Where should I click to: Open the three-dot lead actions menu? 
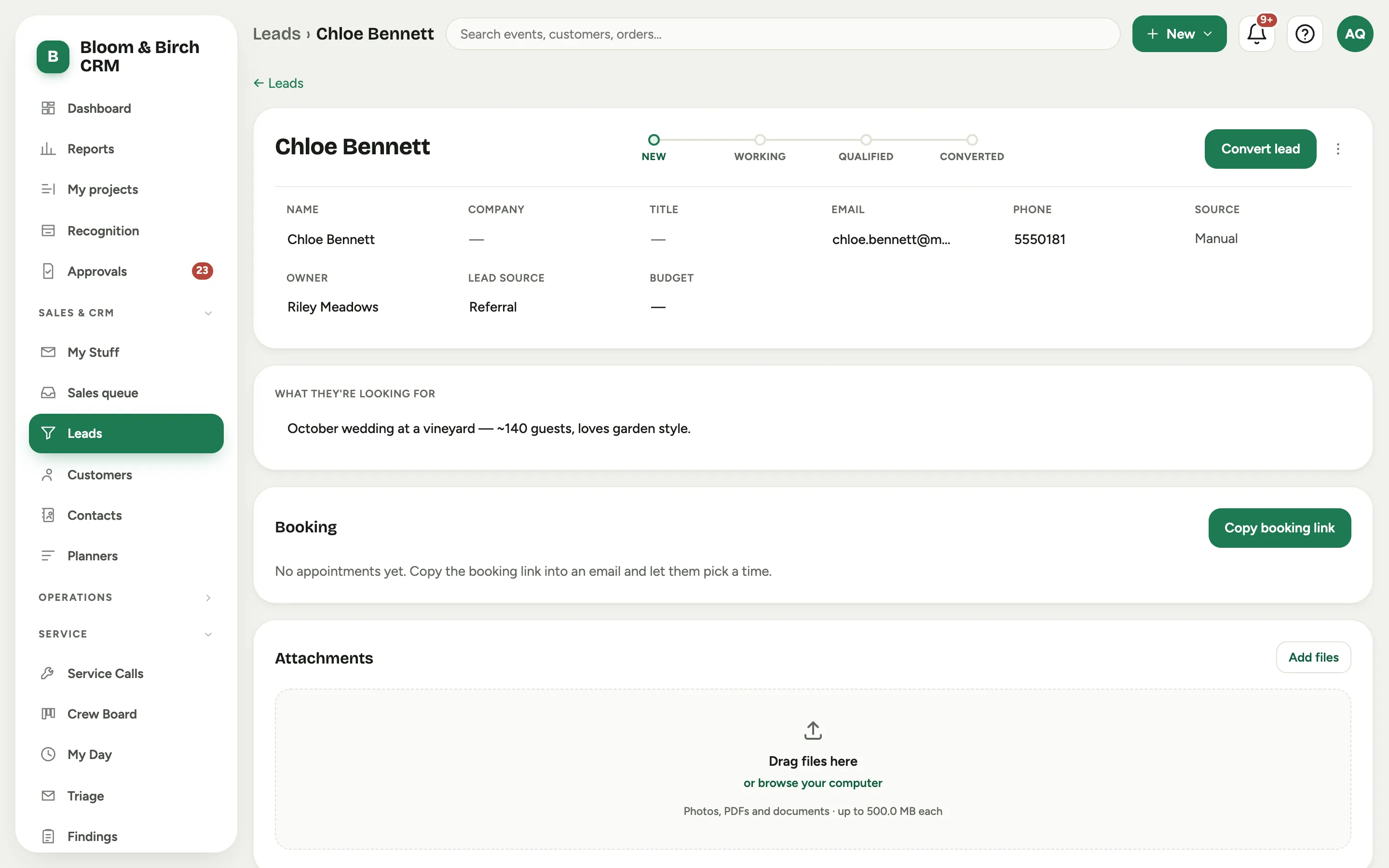1338,149
